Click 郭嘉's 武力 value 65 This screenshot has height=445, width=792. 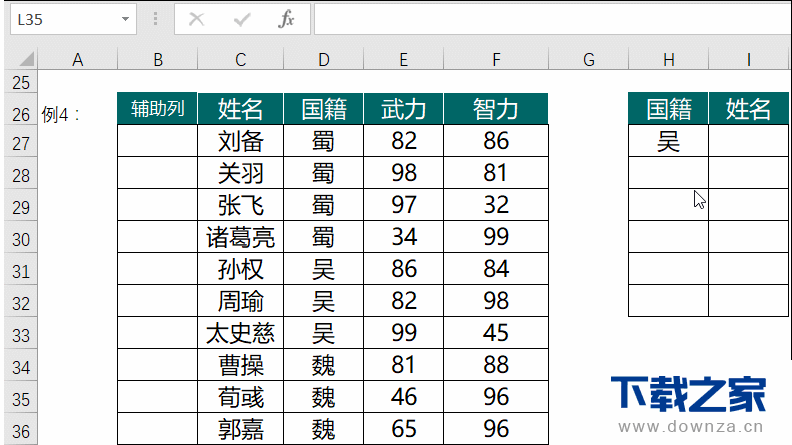point(404,429)
